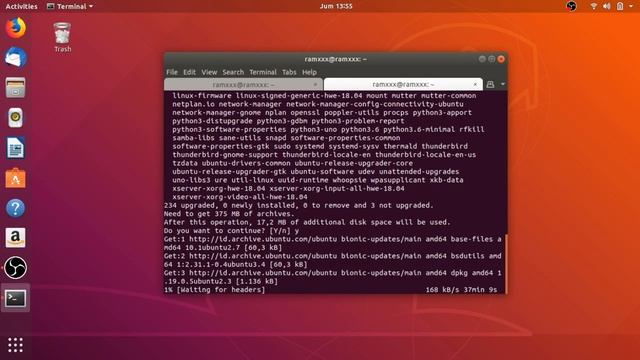Click the 'linux-firmware' package name
This screenshot has height=360, width=640.
pos(202,96)
